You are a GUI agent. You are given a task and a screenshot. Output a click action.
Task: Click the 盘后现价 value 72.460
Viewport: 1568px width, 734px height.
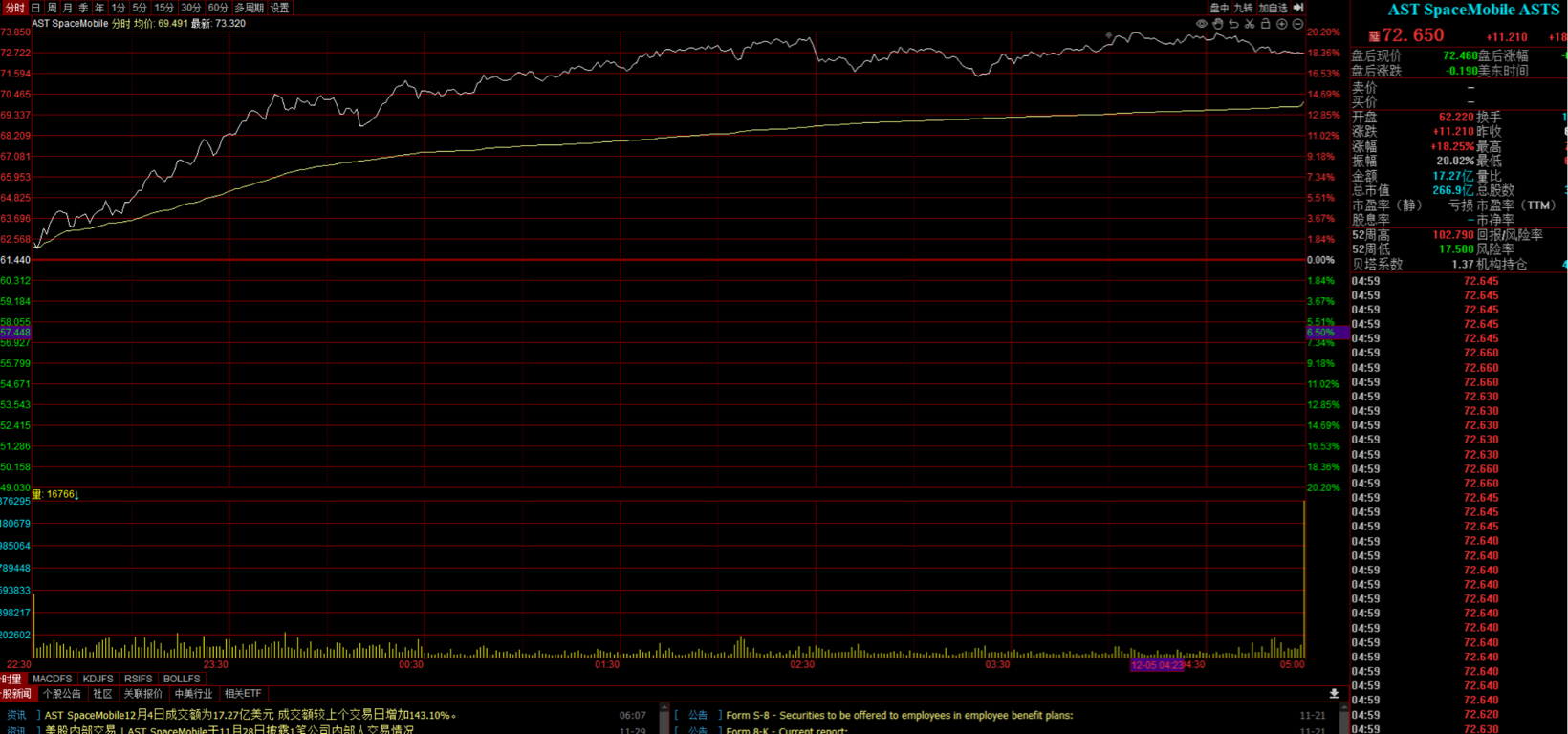(1460, 56)
